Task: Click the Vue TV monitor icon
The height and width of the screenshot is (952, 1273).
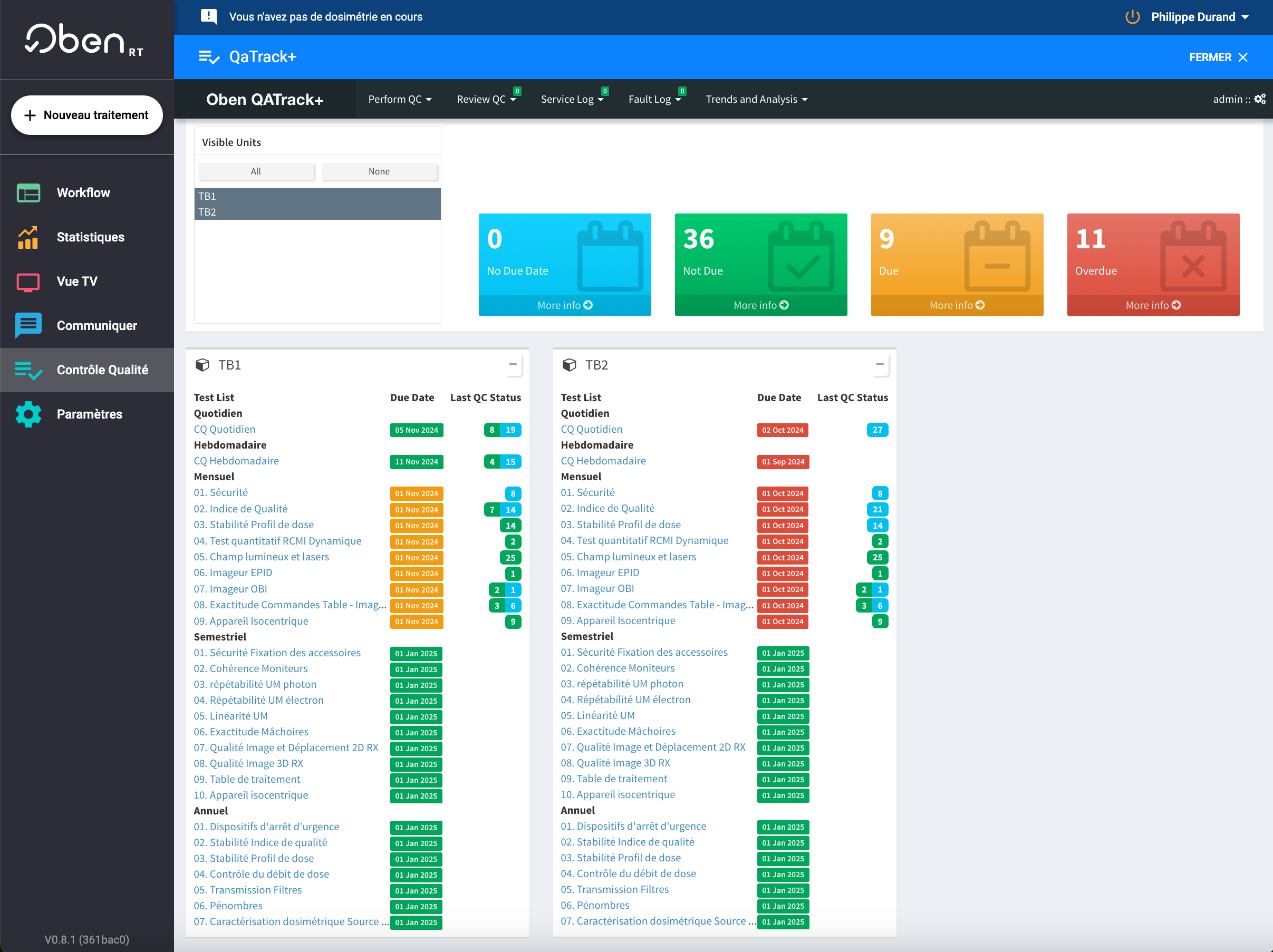Action: [28, 281]
